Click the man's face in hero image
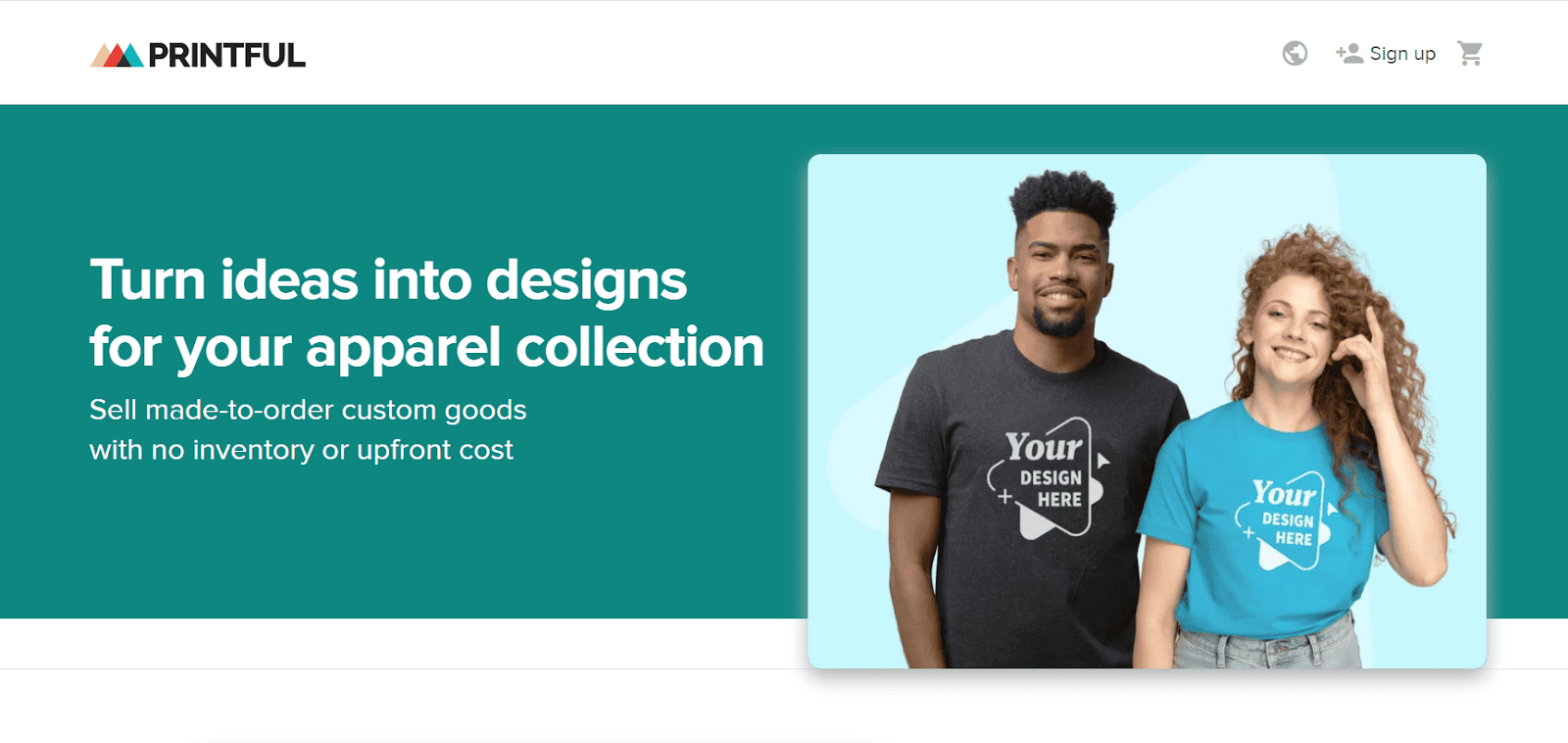1568x743 pixels. click(x=1062, y=274)
